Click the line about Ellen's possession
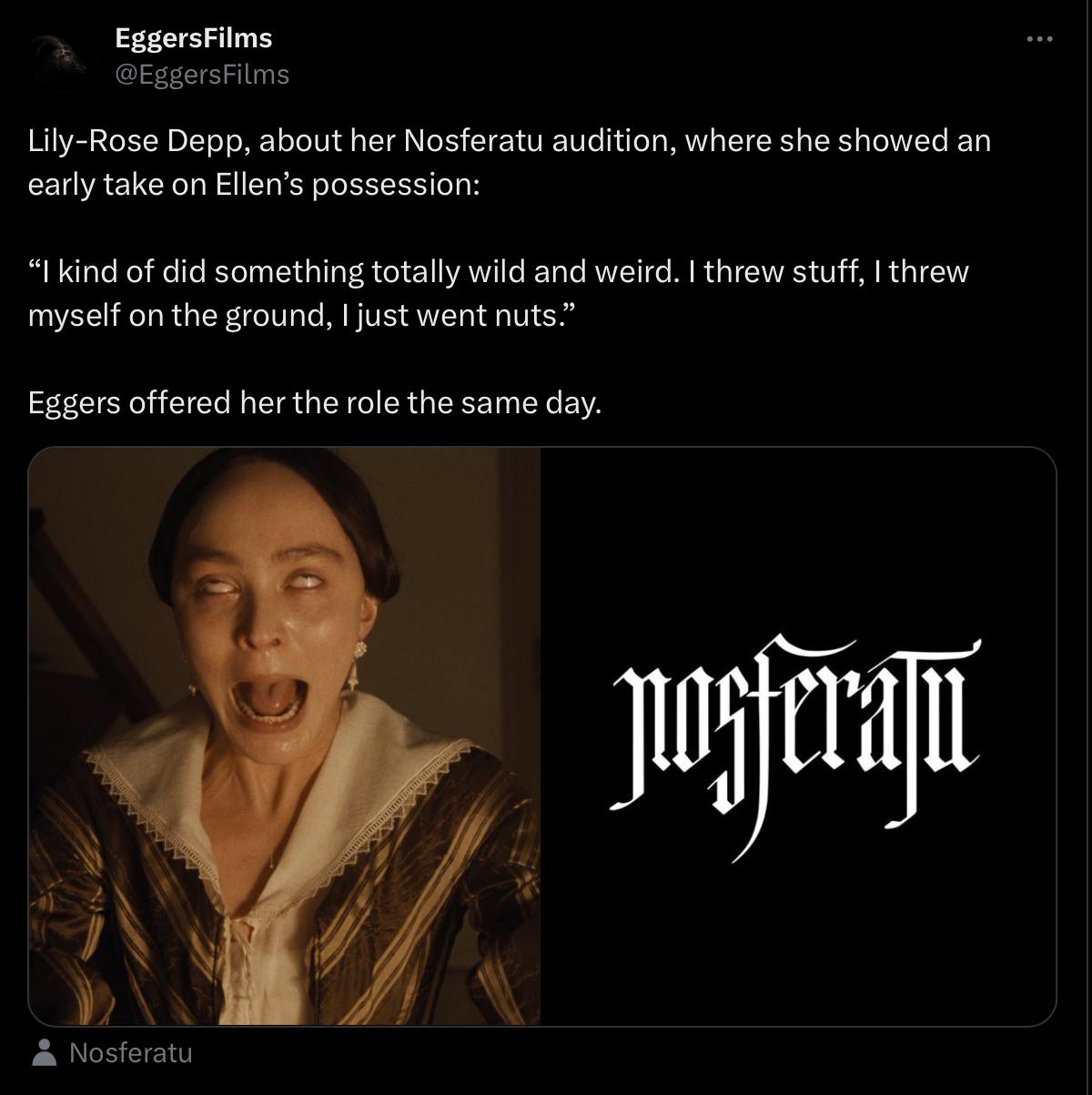Viewport: 1092px width, 1095px height. (253, 185)
